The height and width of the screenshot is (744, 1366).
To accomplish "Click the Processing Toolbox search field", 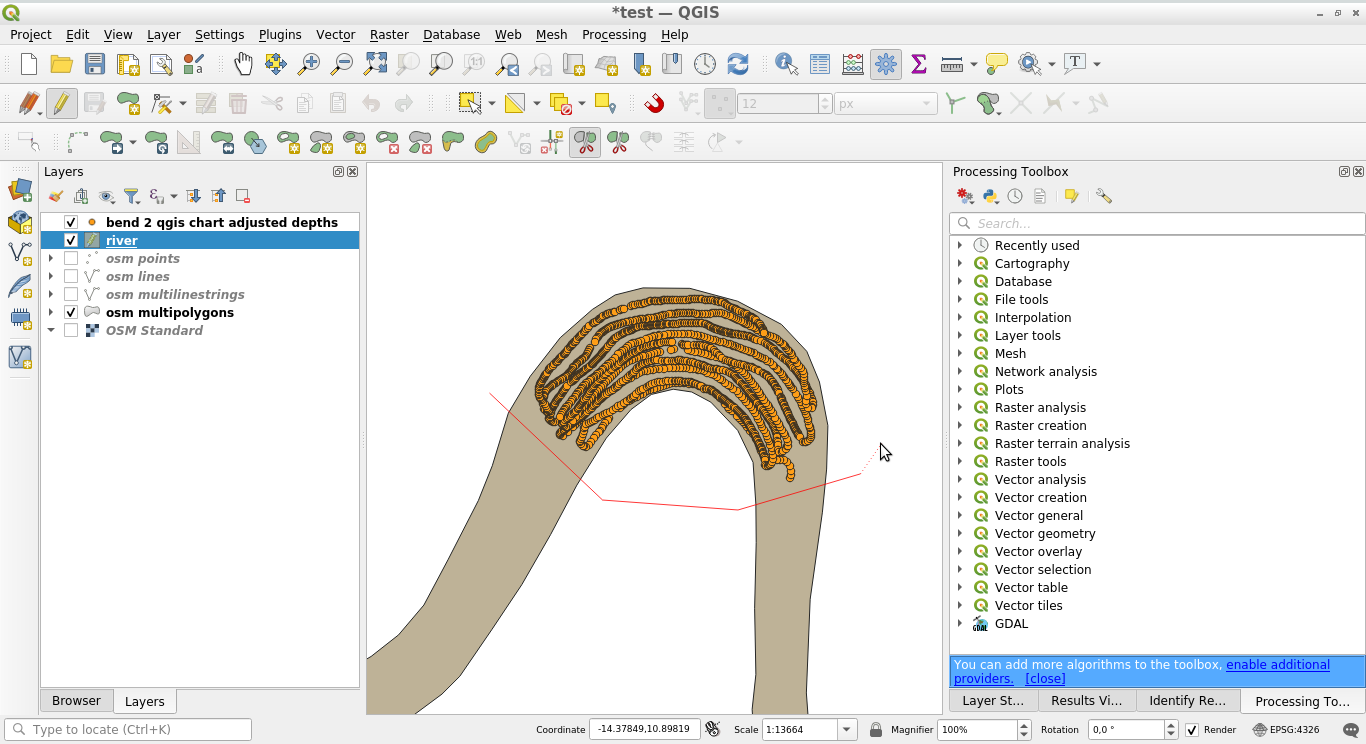I will (x=1157, y=223).
